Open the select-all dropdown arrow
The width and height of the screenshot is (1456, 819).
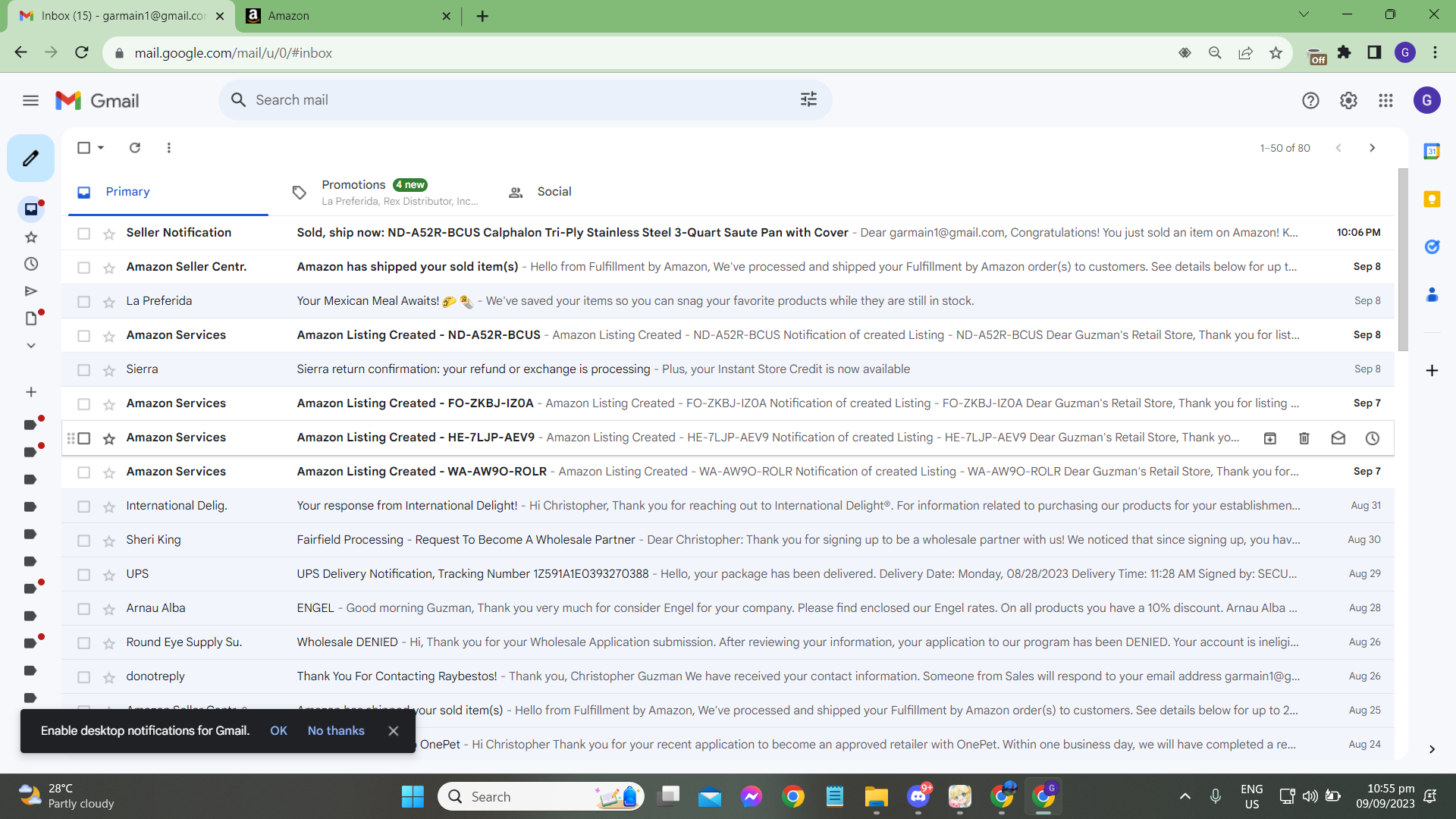tap(101, 148)
